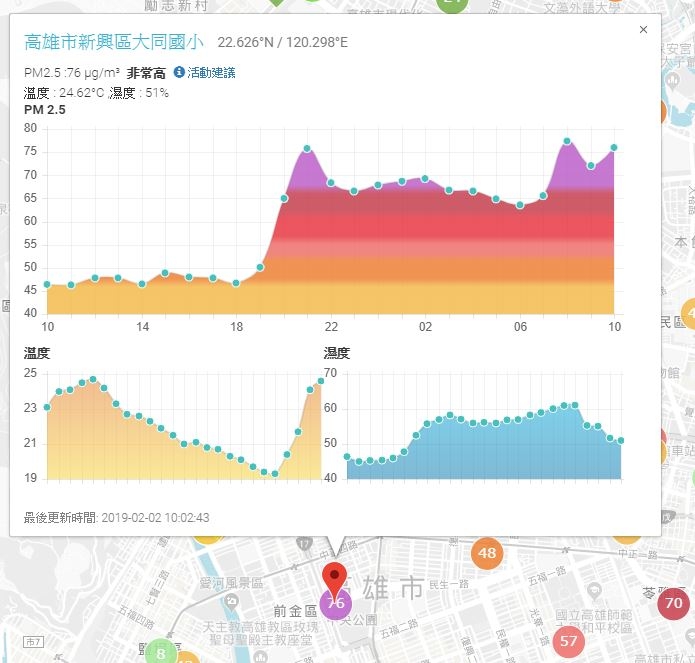Click the 前金區 district map label

pos(295,612)
